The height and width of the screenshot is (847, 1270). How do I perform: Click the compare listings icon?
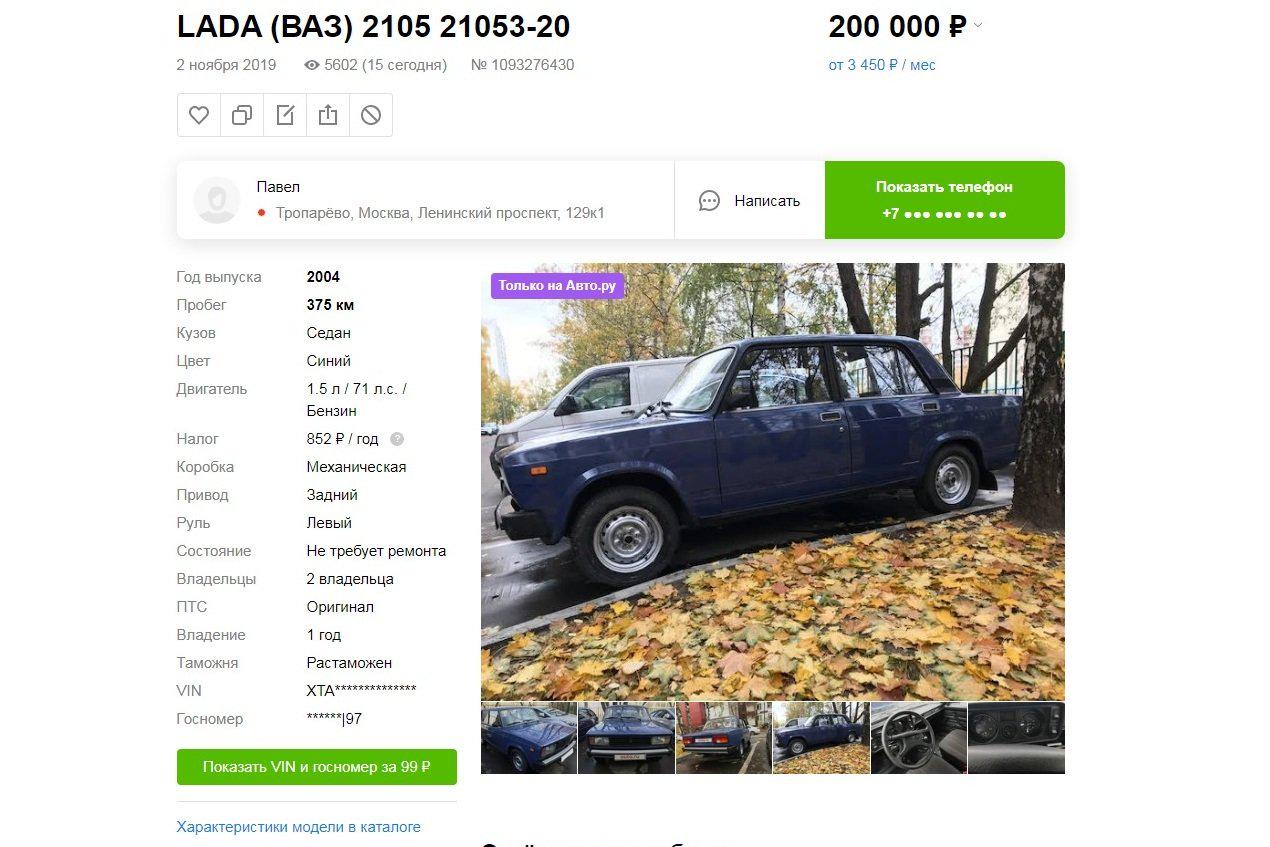pos(242,115)
